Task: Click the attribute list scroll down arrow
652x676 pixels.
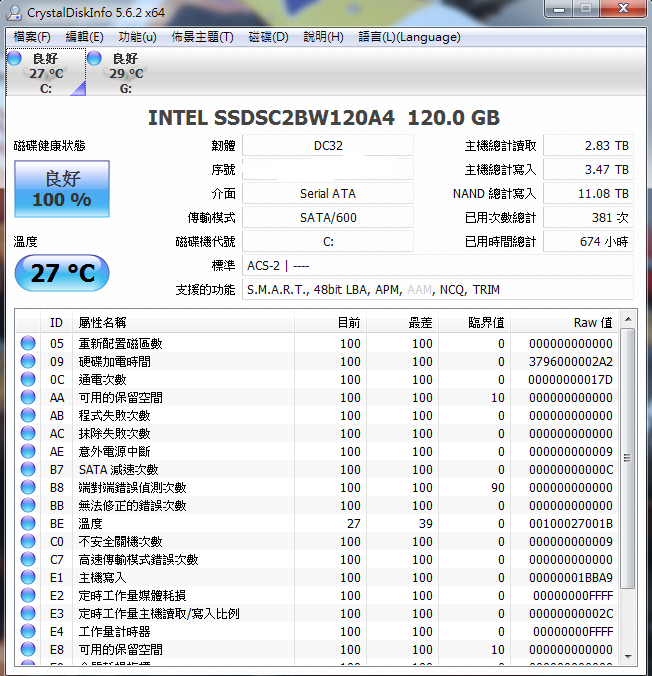Action: pos(628,656)
